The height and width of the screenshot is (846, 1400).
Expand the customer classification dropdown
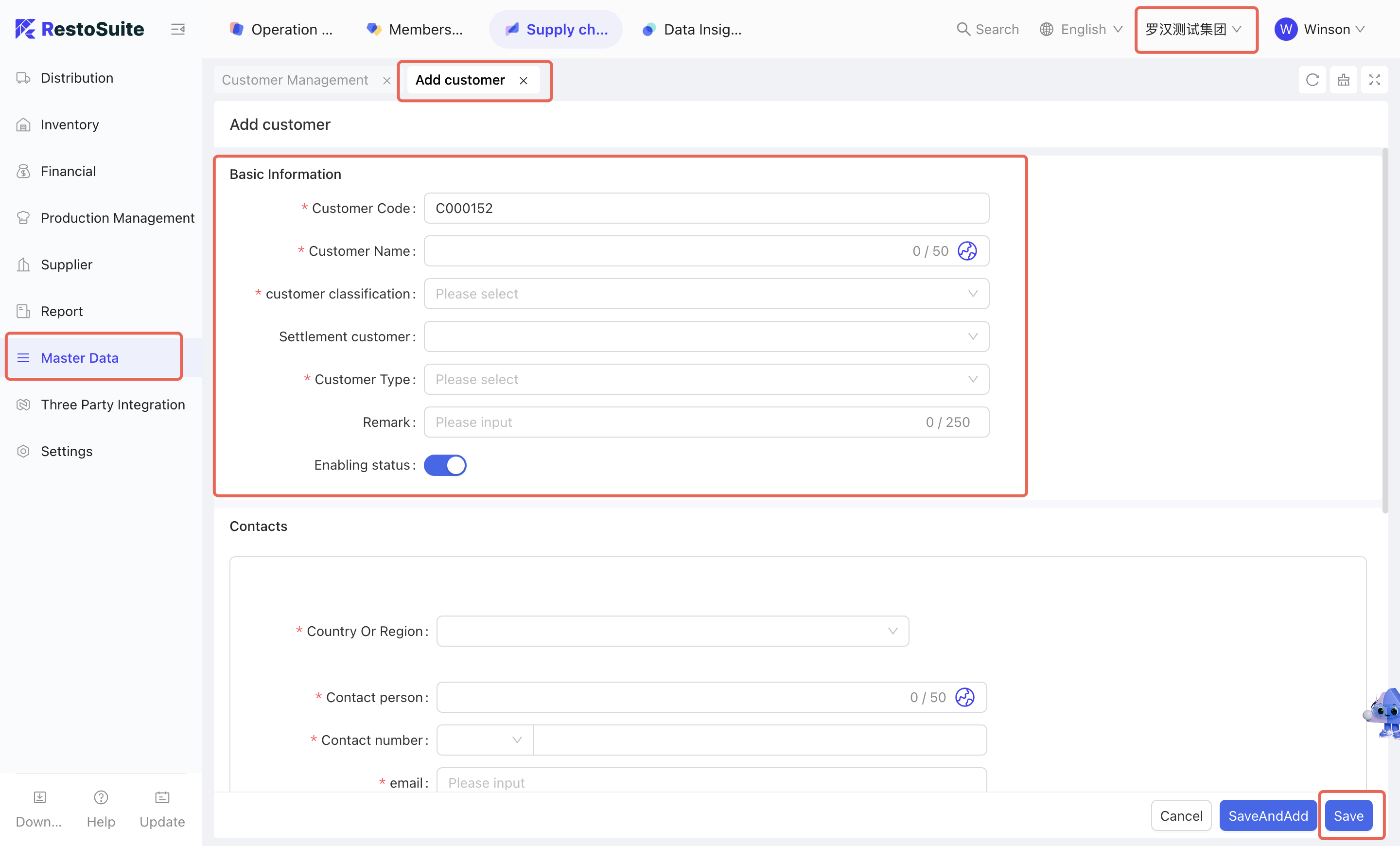click(x=706, y=294)
